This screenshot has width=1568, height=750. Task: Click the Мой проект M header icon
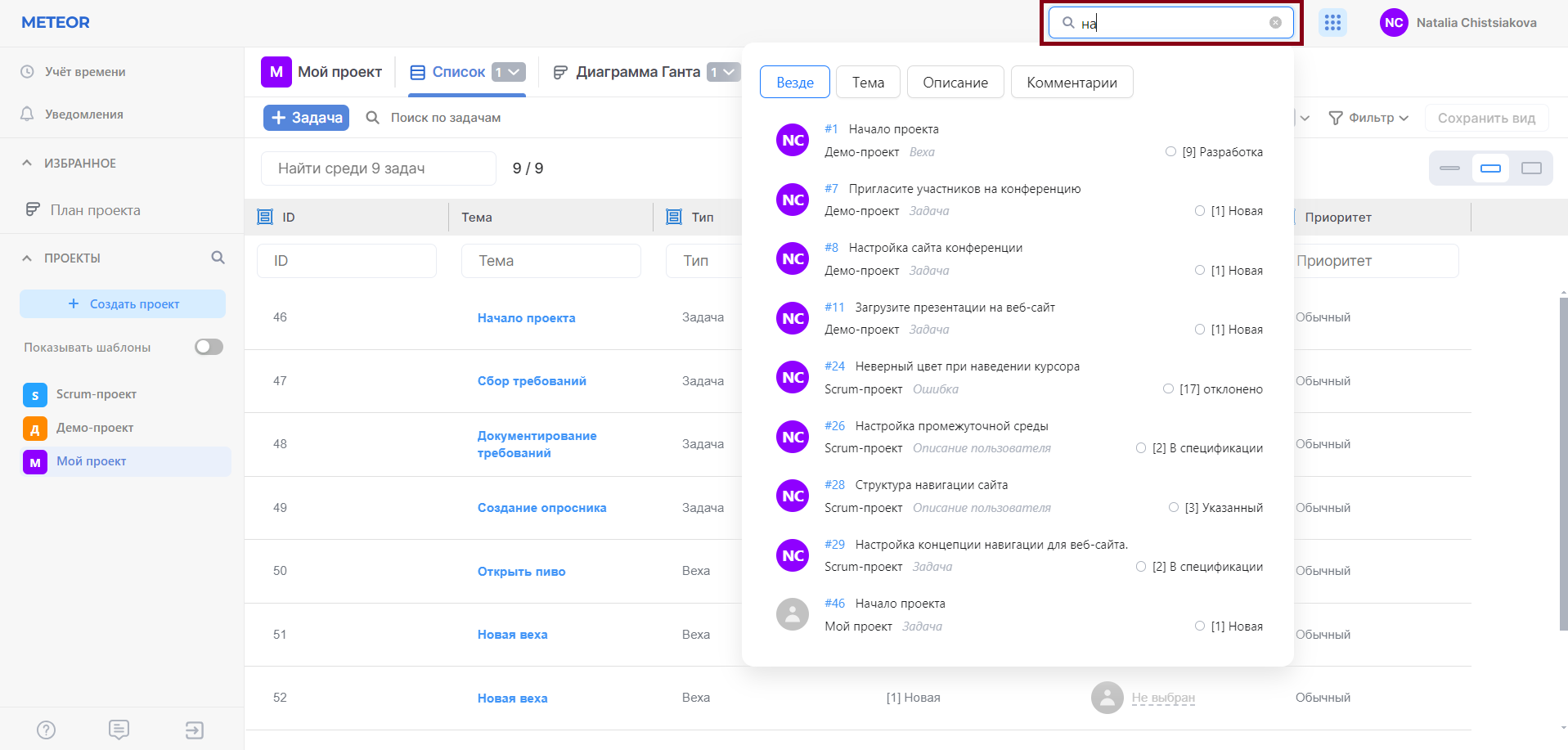pyautogui.click(x=276, y=72)
